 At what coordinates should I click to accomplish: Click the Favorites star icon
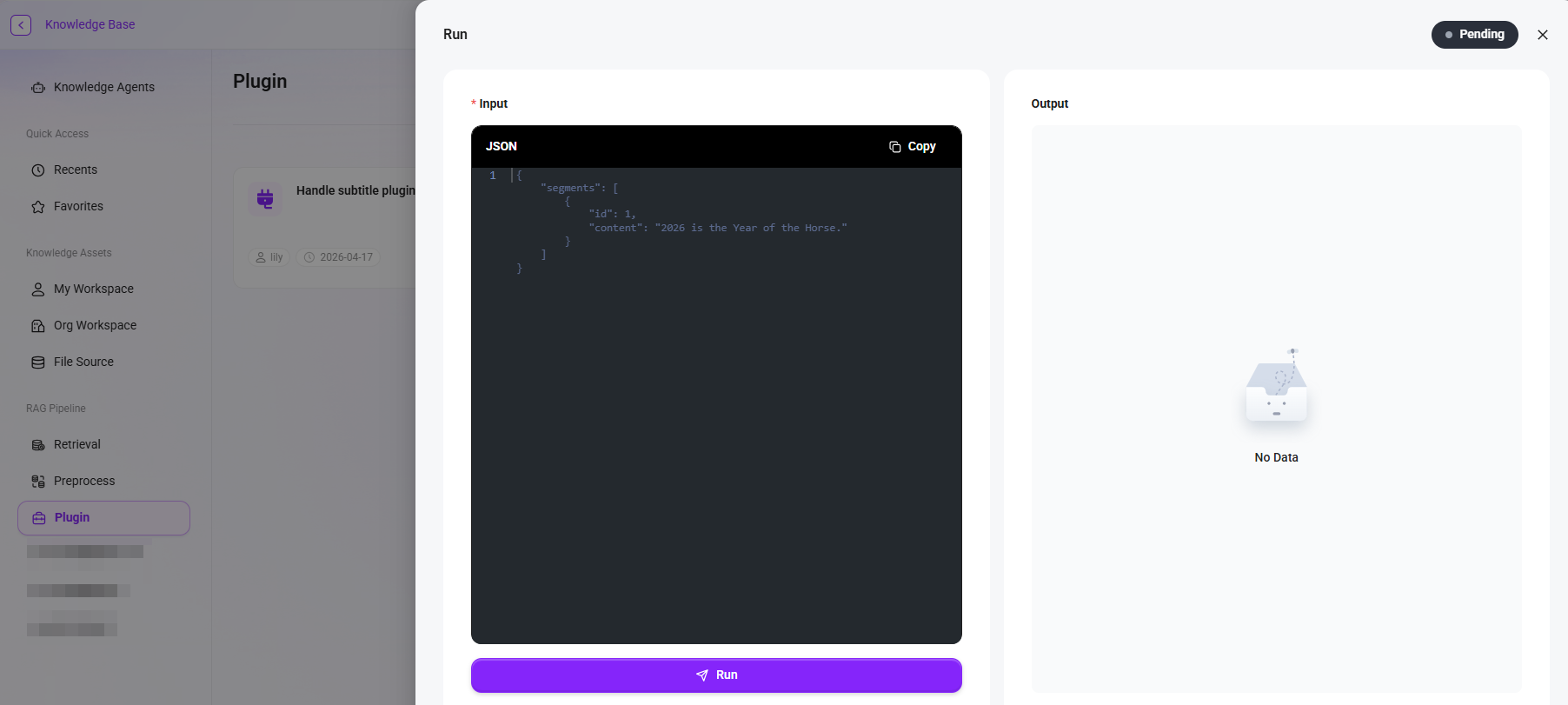click(x=38, y=207)
